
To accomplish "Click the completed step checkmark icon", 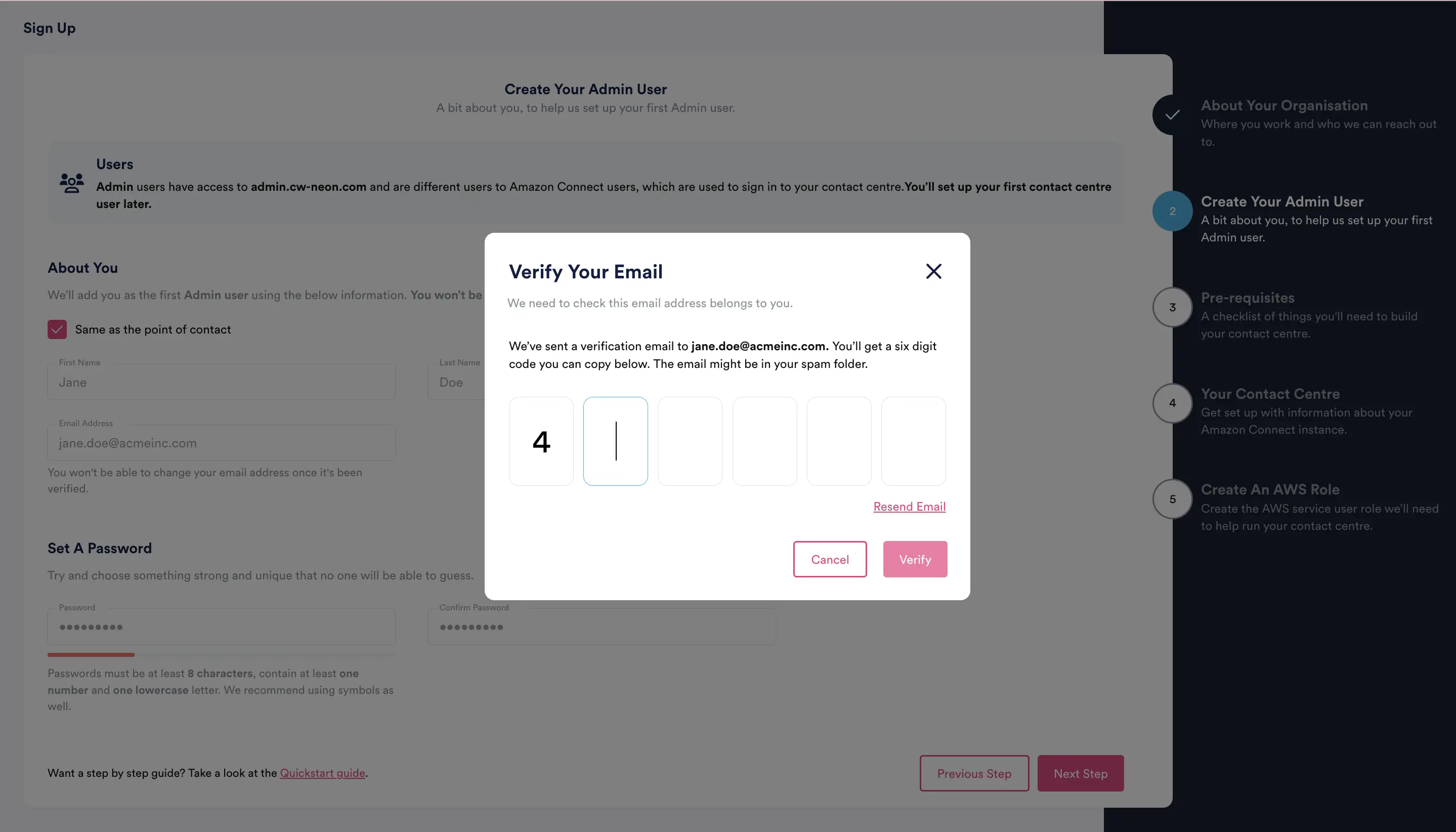I will [x=1172, y=115].
